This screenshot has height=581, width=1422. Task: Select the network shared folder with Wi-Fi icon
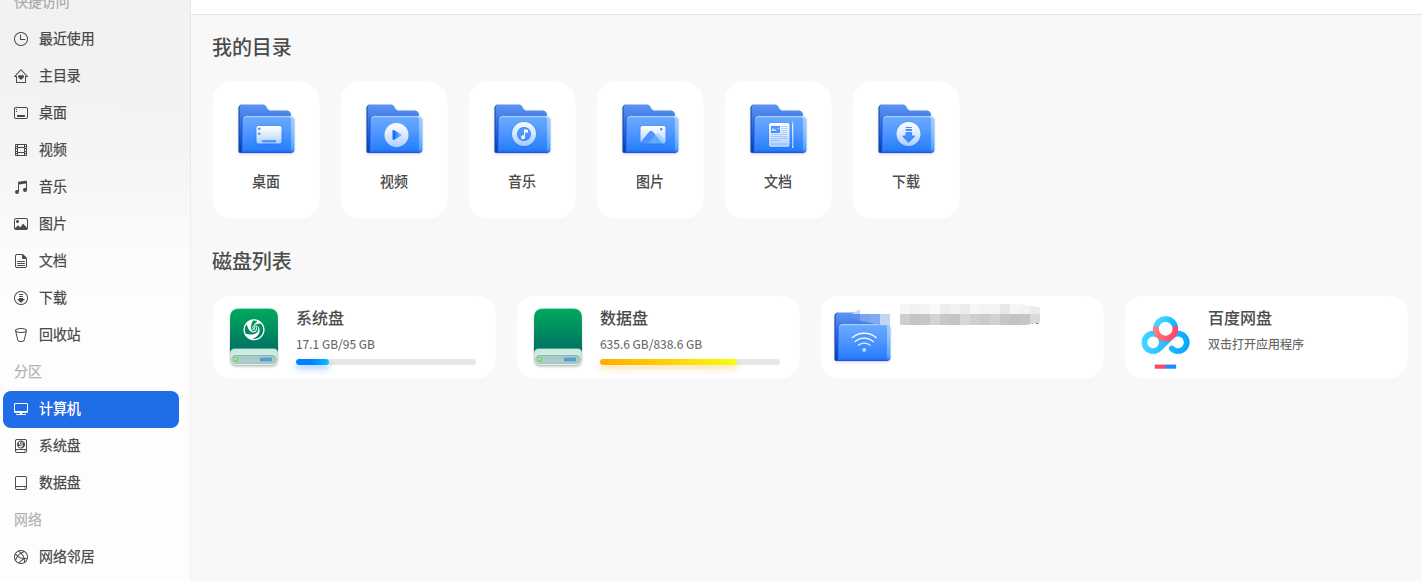click(x=962, y=337)
